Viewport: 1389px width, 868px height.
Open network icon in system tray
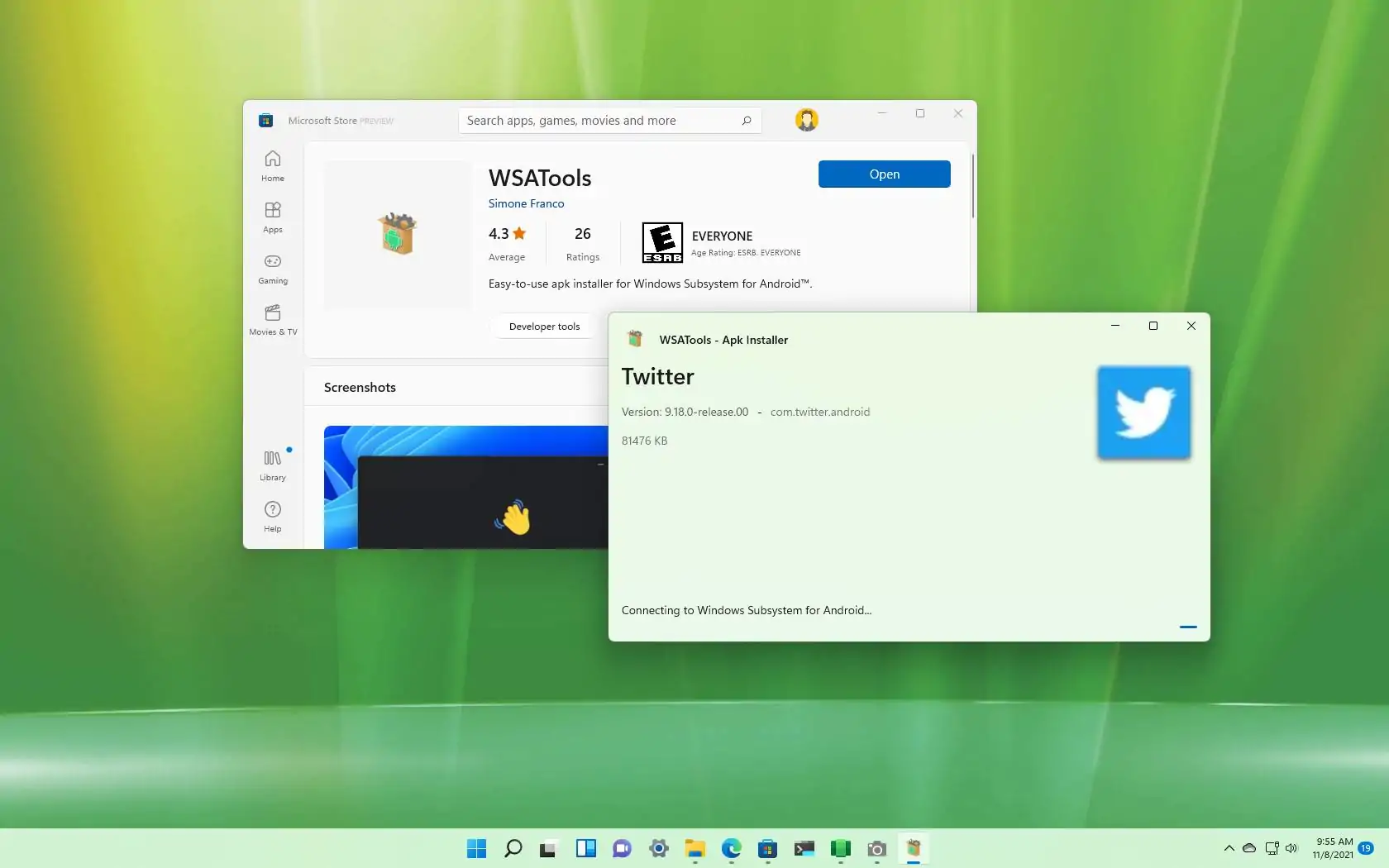1272,848
